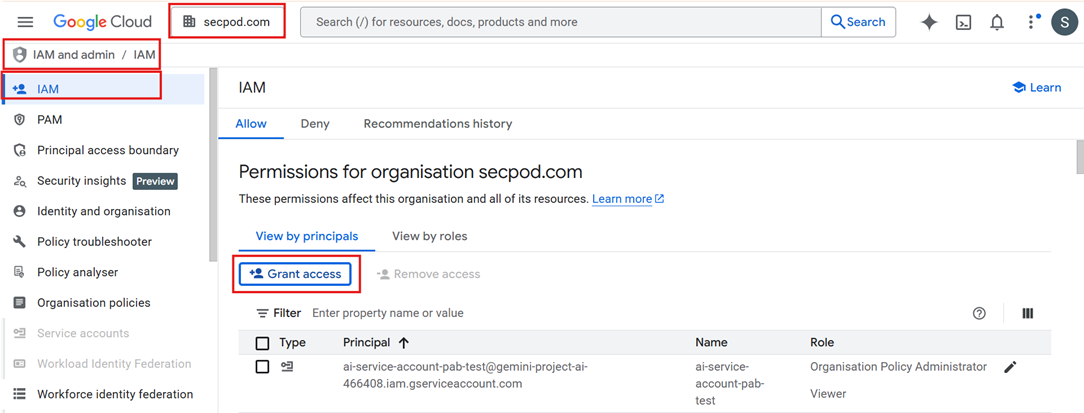Open Gemini AI assistant sparkle icon
This screenshot has width=1084, height=413.
coord(929,22)
